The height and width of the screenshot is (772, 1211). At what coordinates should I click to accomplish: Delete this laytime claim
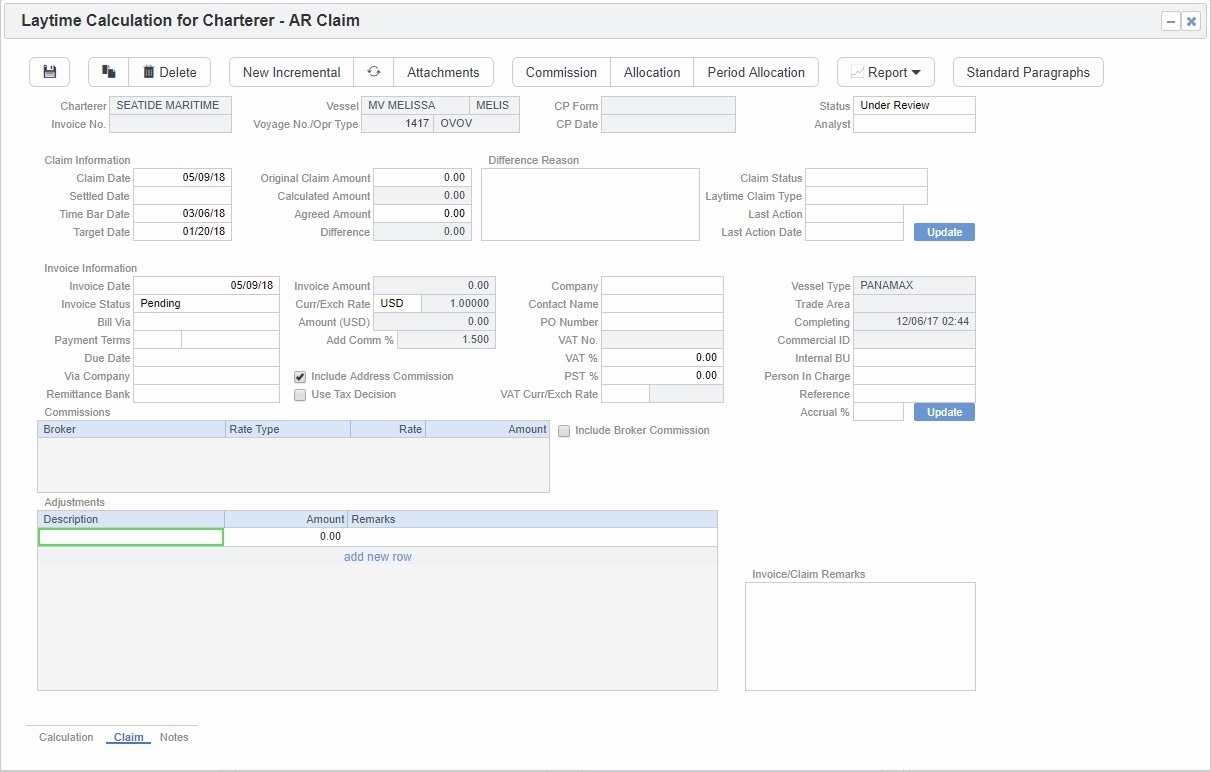pos(170,72)
